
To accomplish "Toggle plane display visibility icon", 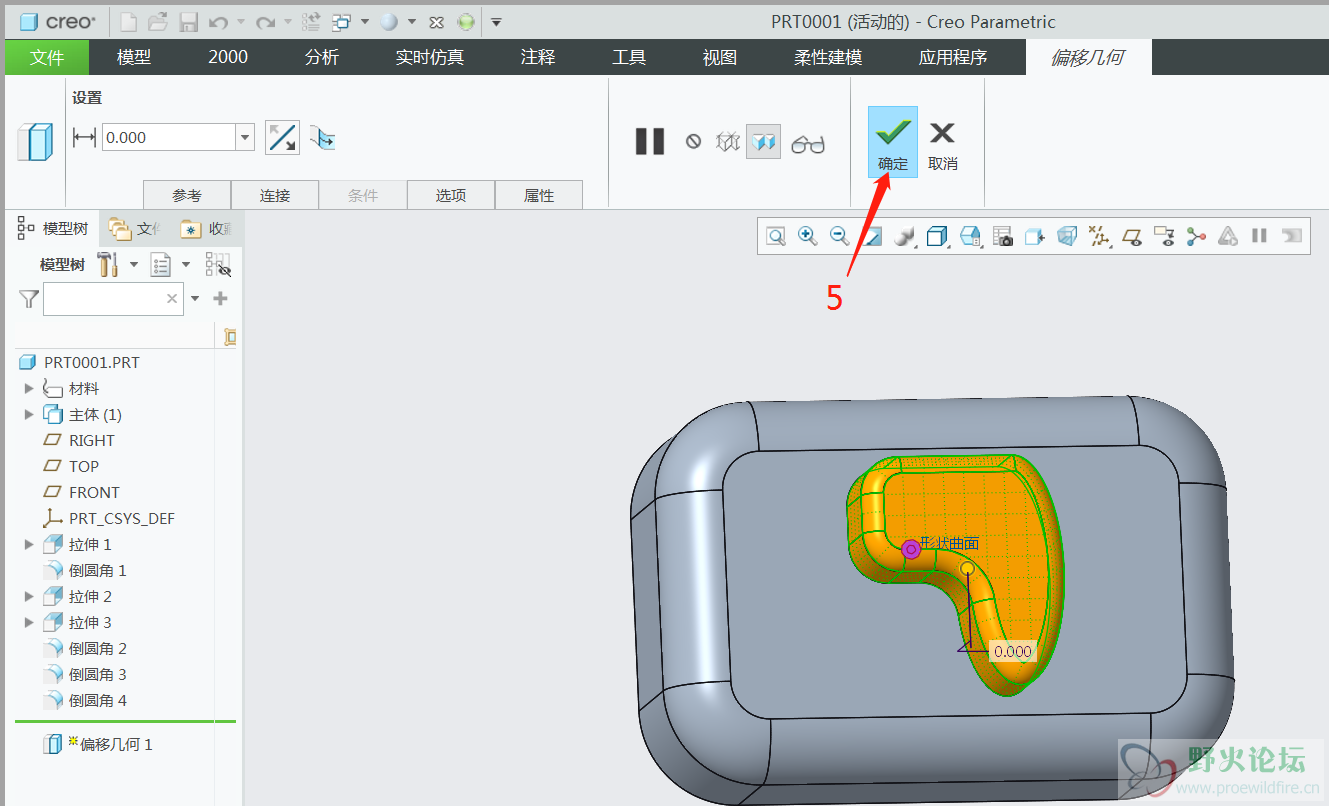I will click(x=1132, y=236).
